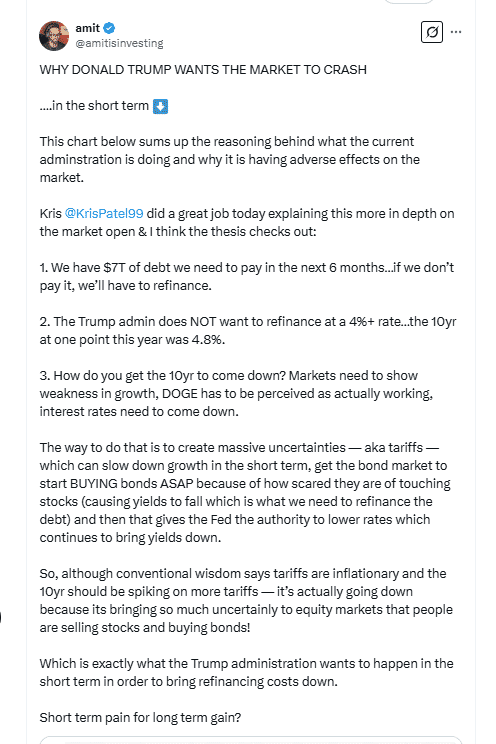Viewport: 496px width, 744px height.
Task: Open the @KrisPatel99 mention
Action: (x=104, y=214)
